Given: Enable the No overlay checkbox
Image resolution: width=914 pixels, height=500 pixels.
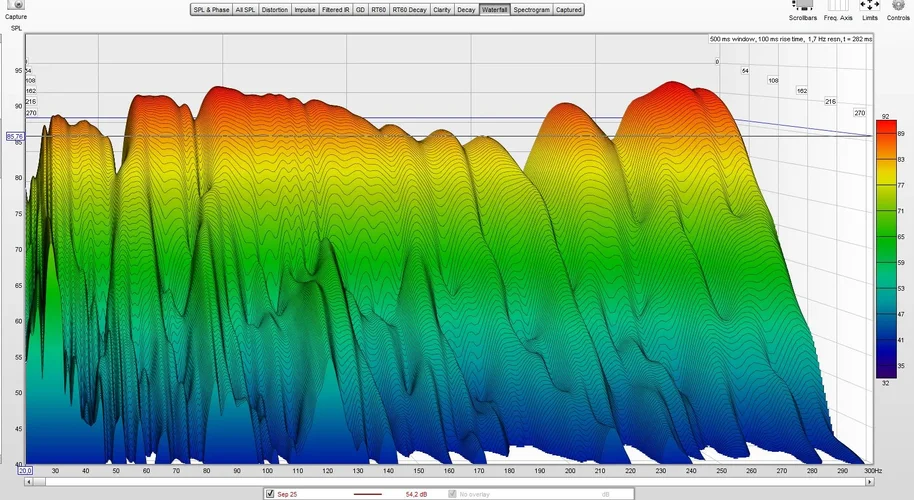Looking at the screenshot, I should coord(452,494).
